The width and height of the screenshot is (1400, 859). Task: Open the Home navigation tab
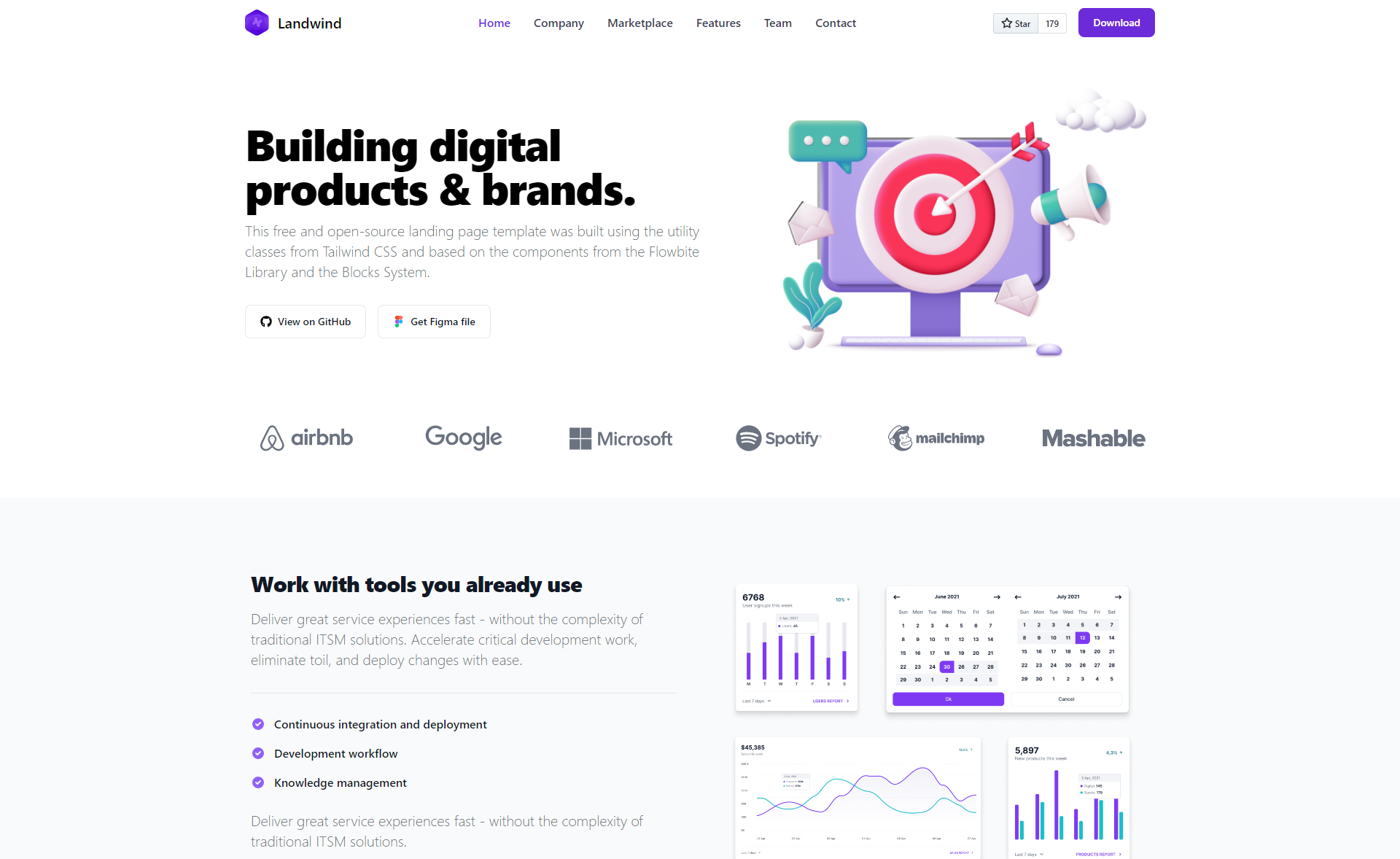tap(492, 22)
